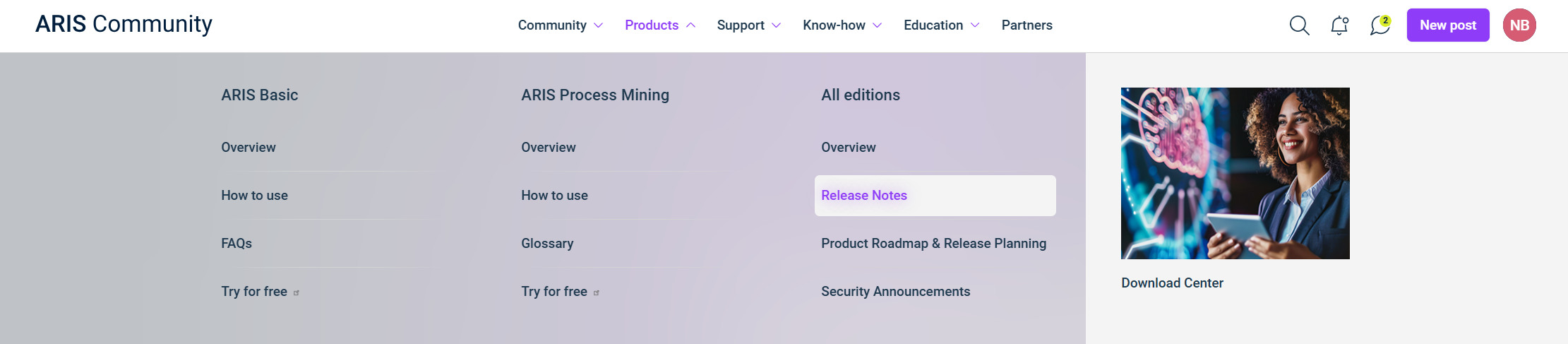Open the chat messages bubble icon
This screenshot has width=1568, height=344.
pos(1380,25)
